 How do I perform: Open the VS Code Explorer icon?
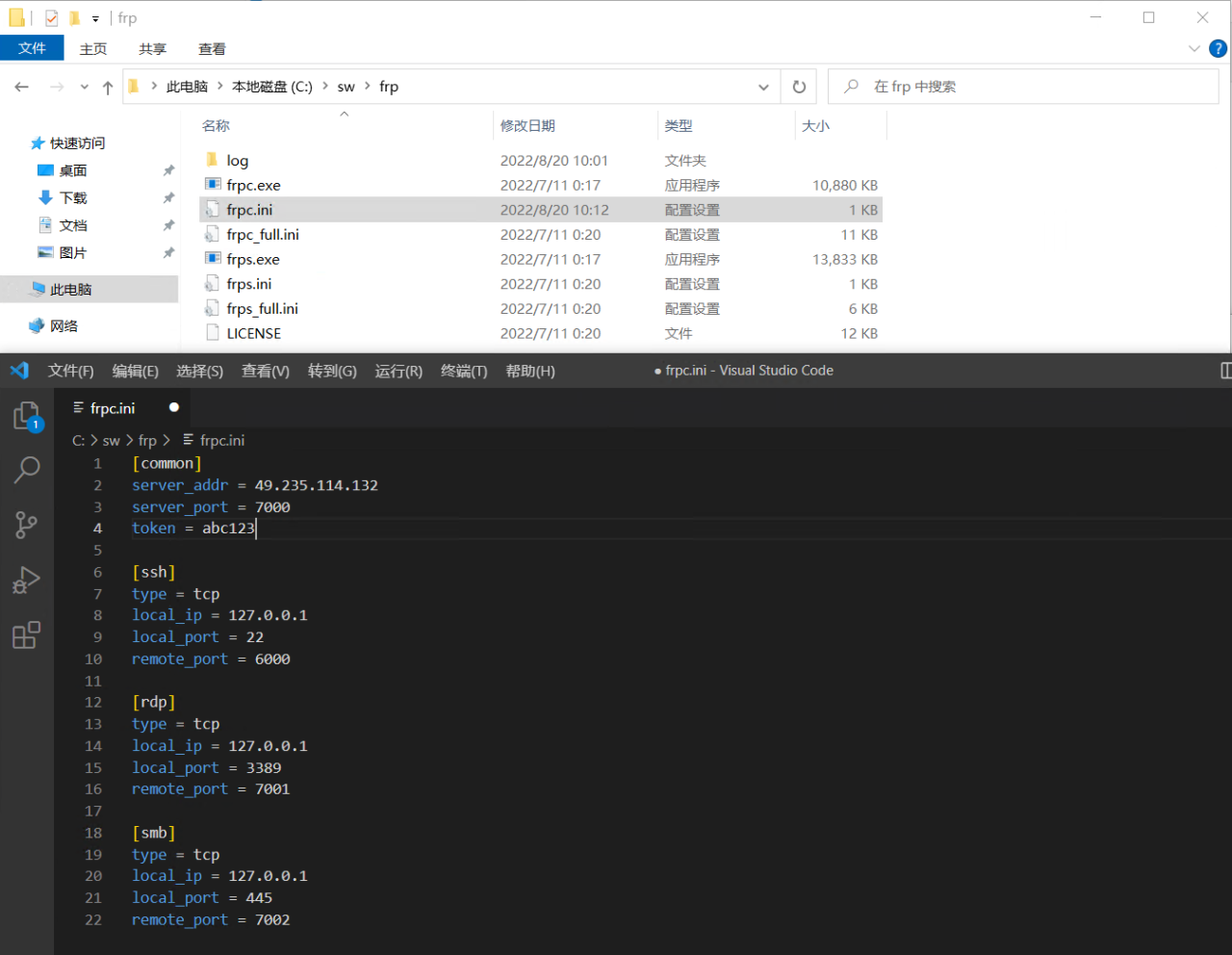[26, 416]
